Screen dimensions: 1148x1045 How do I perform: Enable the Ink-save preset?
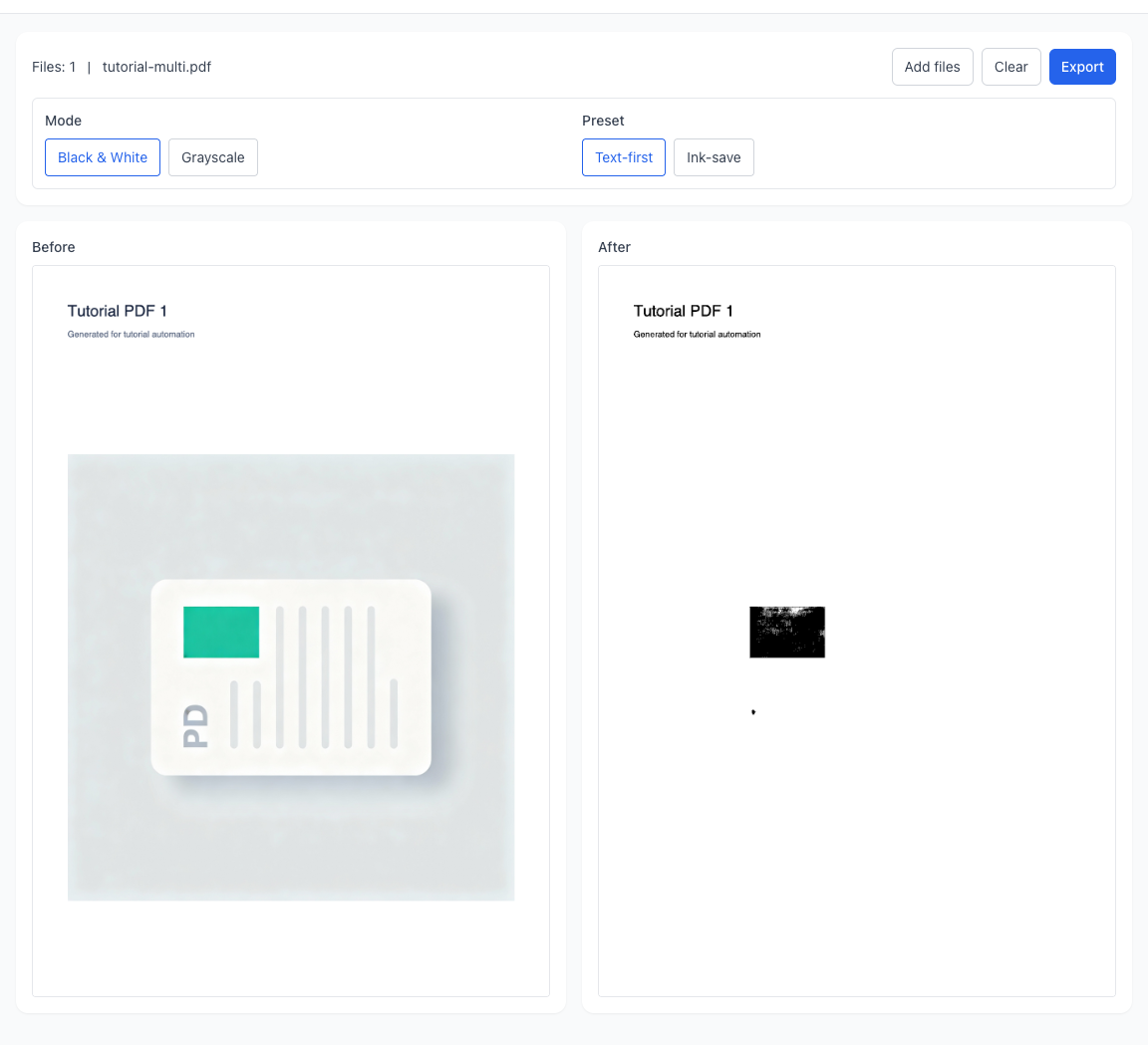pos(714,157)
